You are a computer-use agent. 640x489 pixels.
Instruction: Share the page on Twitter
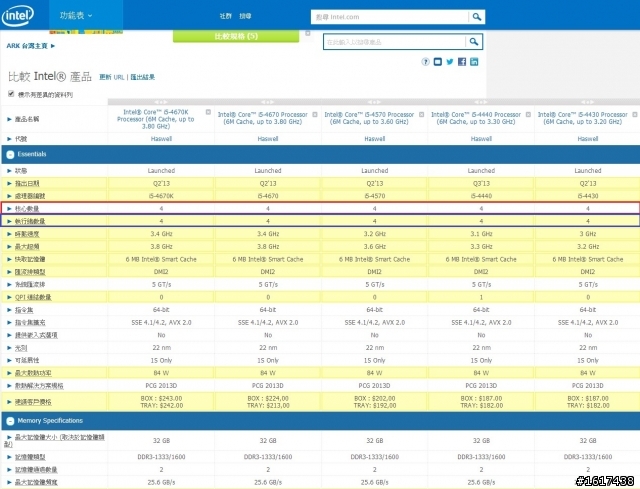(x=450, y=62)
